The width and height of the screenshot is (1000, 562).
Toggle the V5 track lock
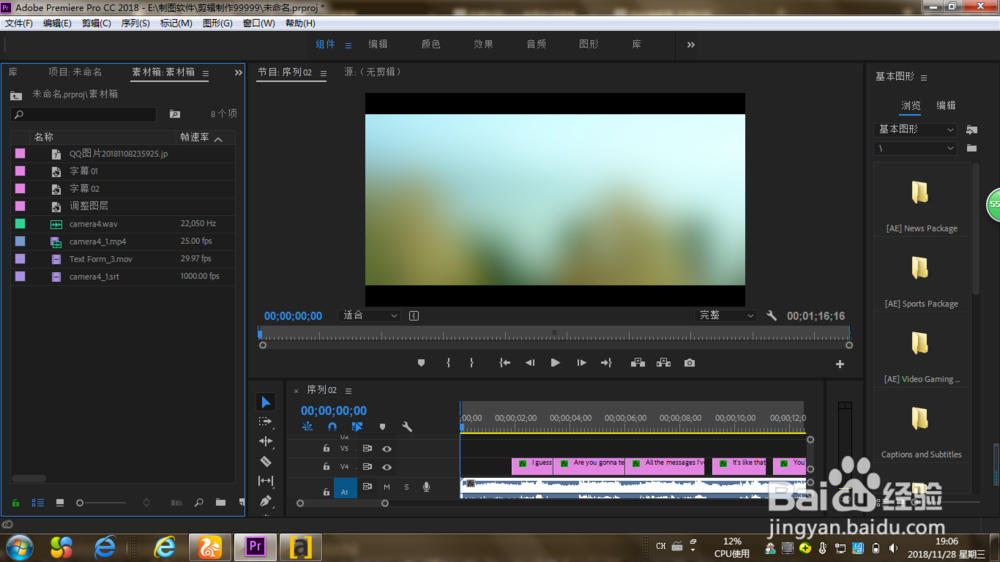click(x=326, y=448)
